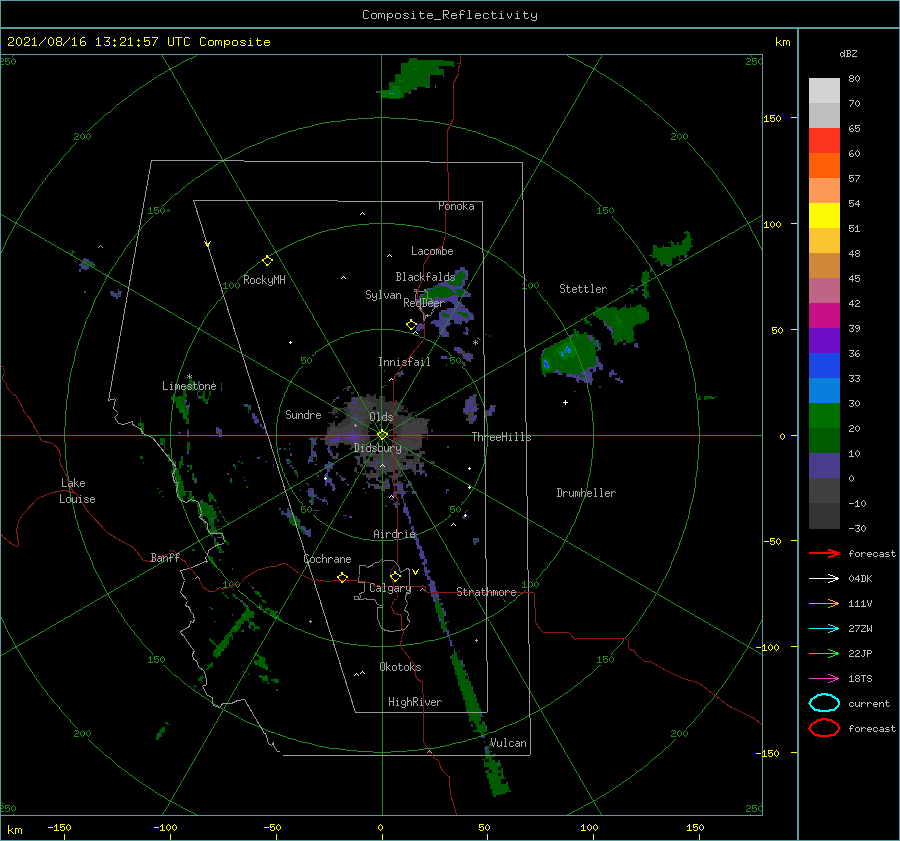Click the magenta band in dBZ scale
900x841 pixels.
point(824,316)
